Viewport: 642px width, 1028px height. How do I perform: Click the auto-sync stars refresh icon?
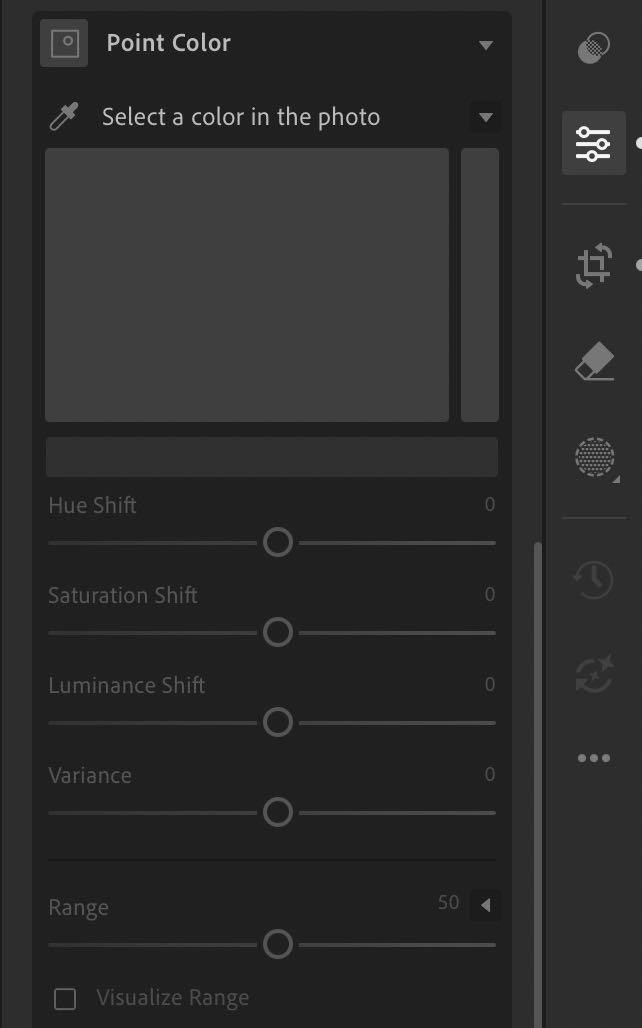click(x=593, y=674)
